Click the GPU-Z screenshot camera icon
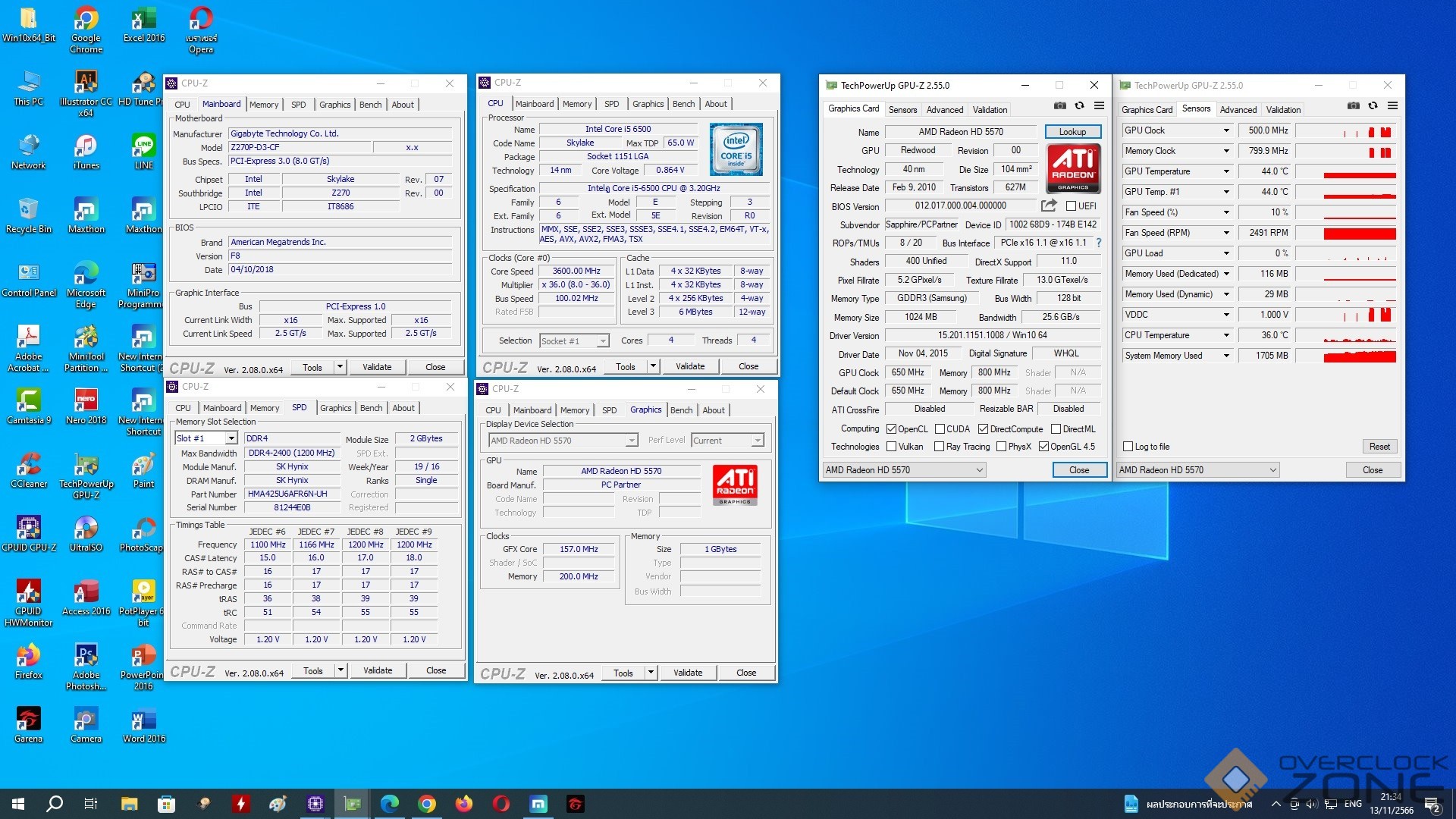Screen dimensions: 1456x819 1060,106
